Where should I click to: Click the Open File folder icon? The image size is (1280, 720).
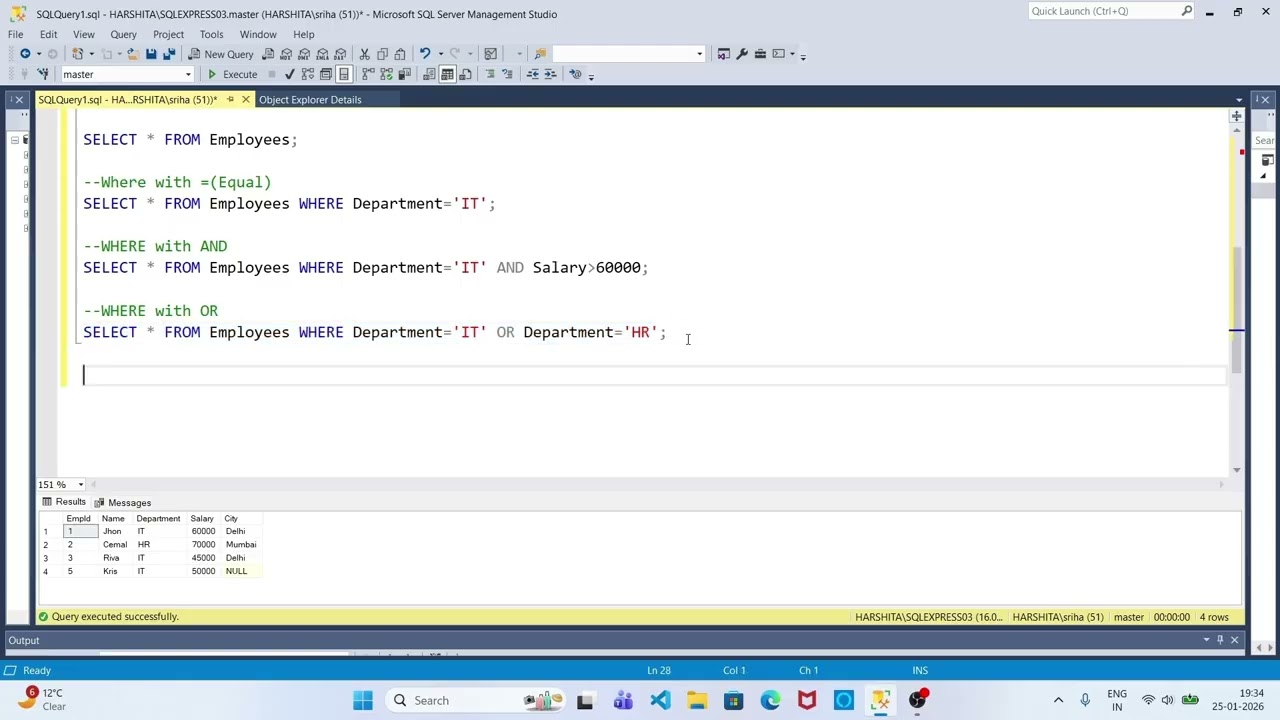[x=132, y=54]
